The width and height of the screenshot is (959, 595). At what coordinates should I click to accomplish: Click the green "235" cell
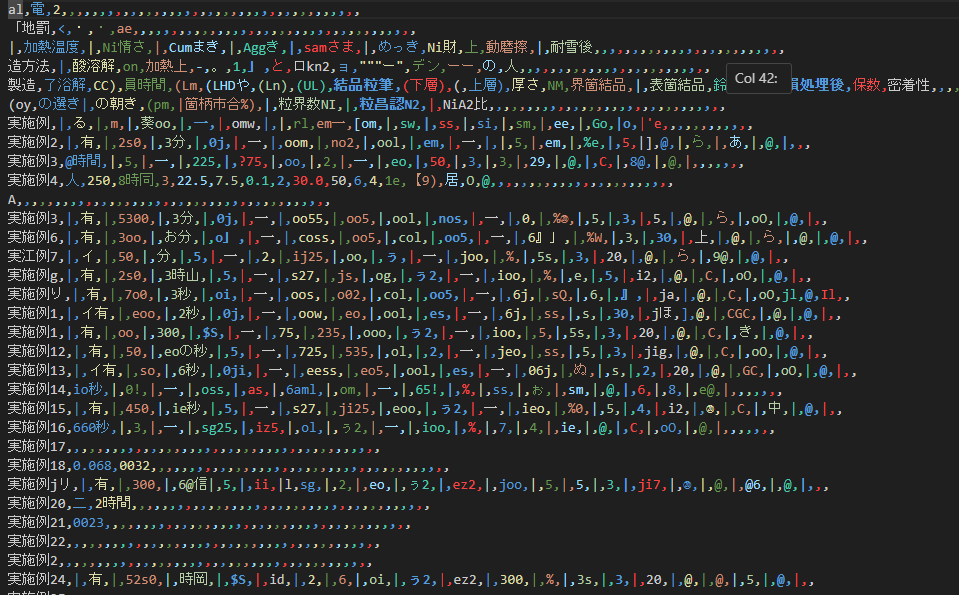[x=328, y=333]
